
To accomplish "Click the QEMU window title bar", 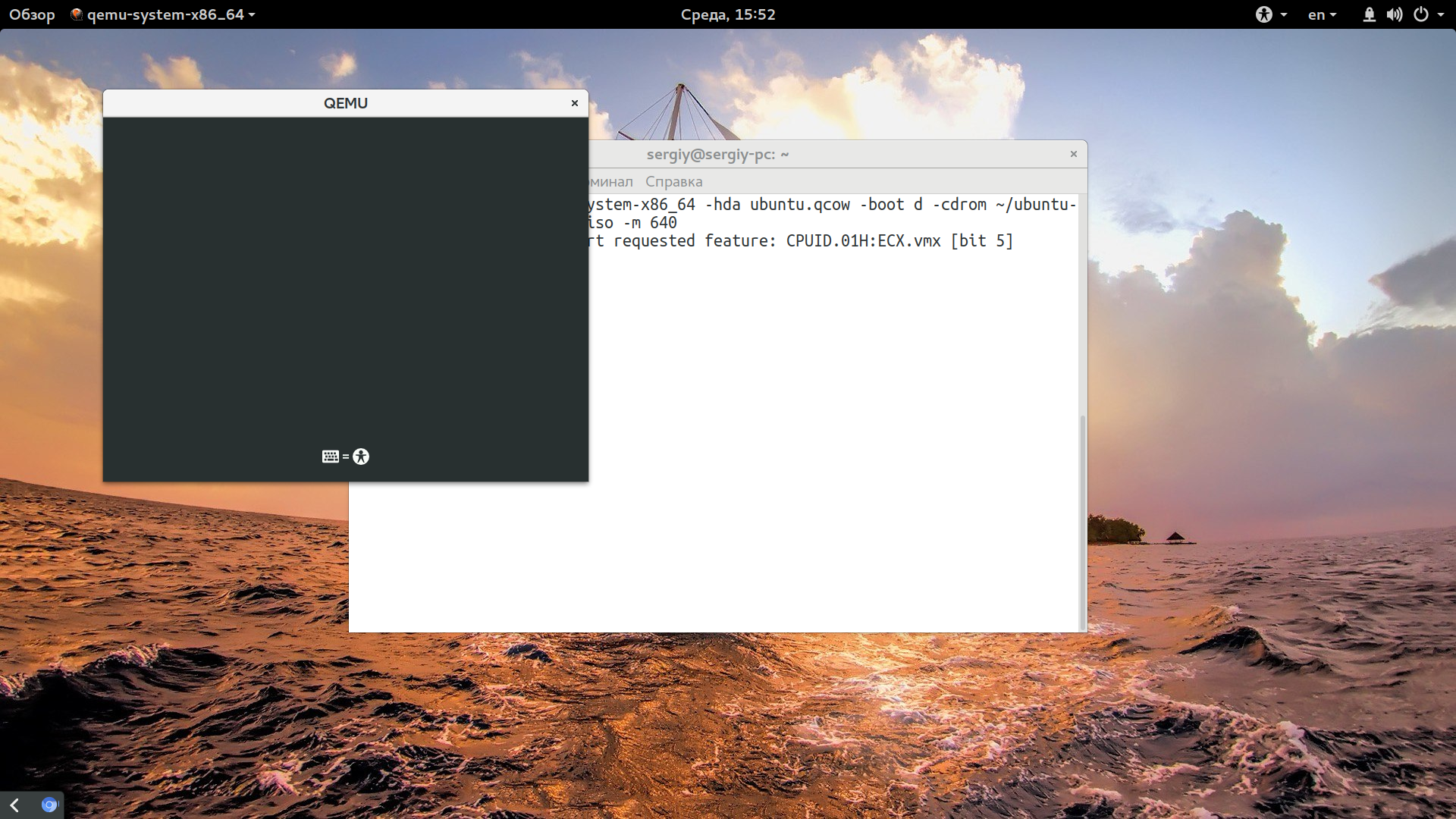I will pos(346,103).
